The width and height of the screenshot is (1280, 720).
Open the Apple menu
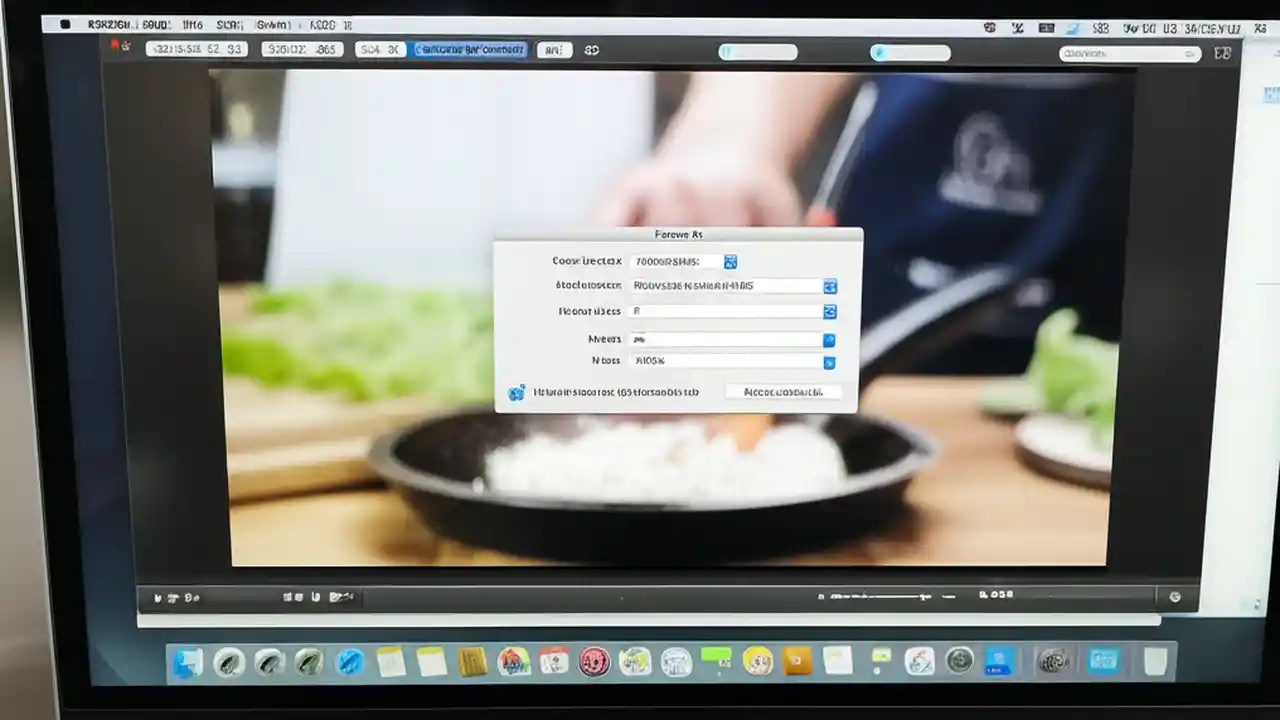[x=65, y=25]
